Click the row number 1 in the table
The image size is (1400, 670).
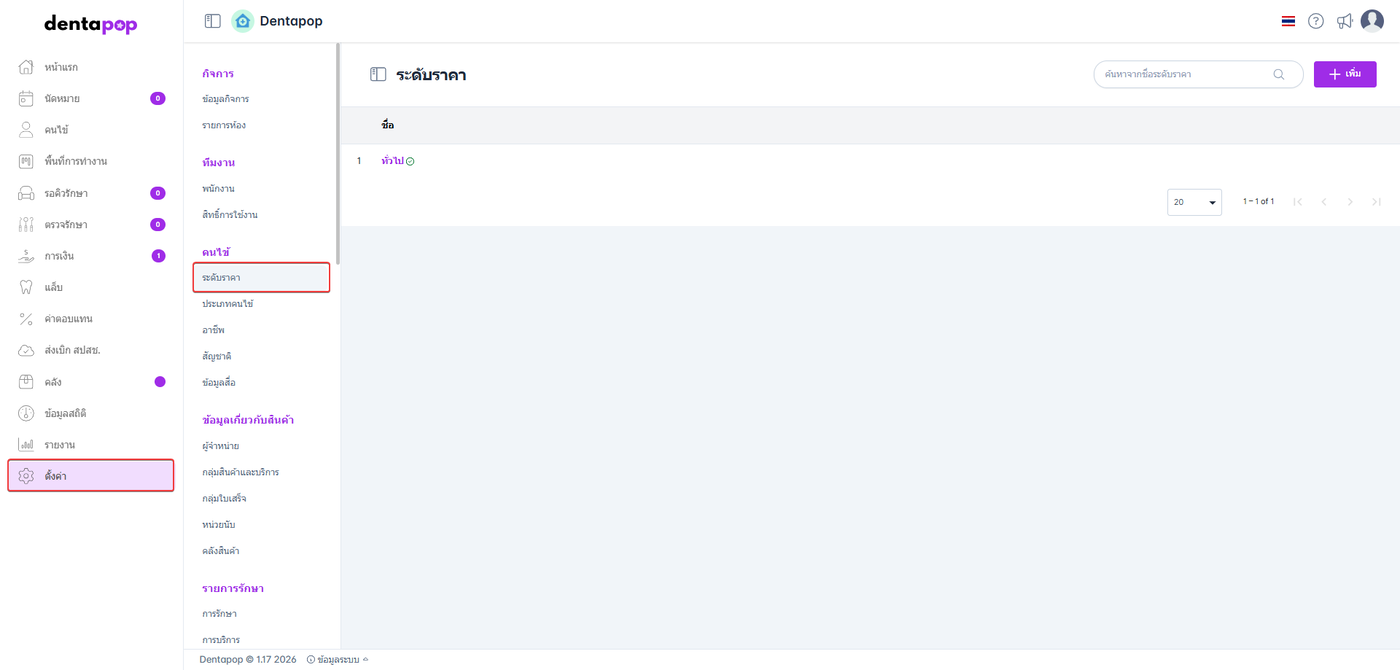(x=359, y=161)
